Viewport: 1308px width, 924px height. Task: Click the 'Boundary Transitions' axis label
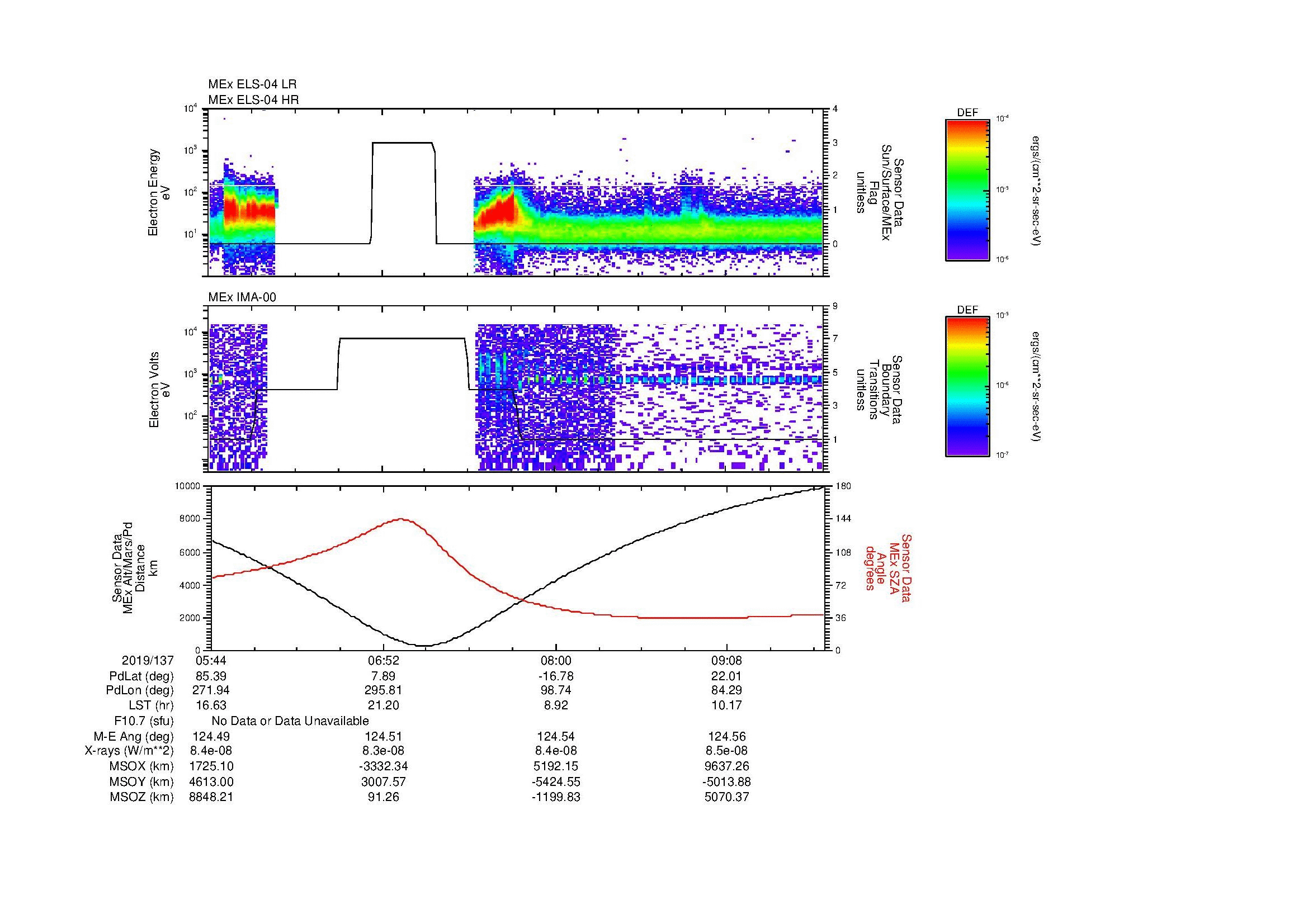click(880, 389)
